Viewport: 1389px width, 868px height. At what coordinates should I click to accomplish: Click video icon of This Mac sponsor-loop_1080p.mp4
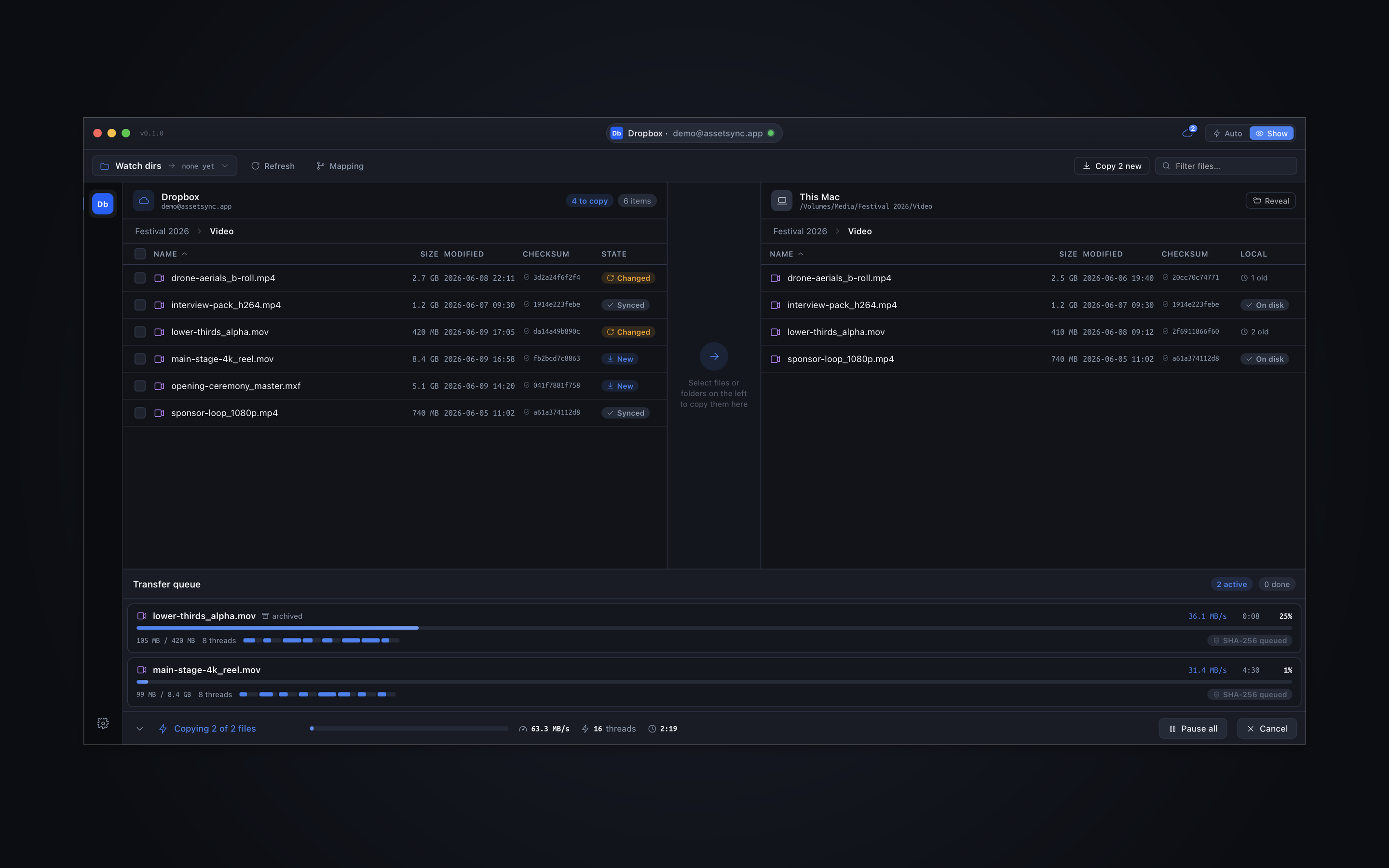pyautogui.click(x=776, y=359)
